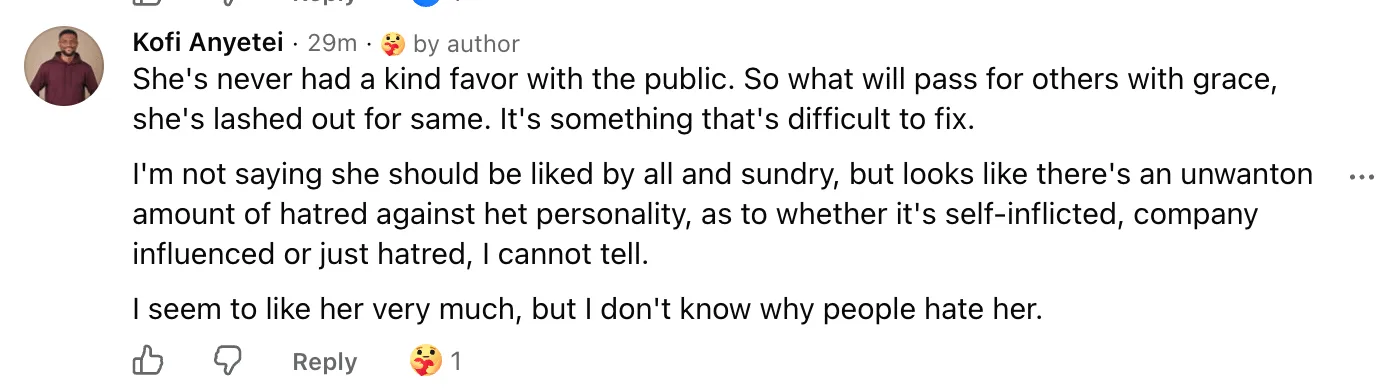Open Kofi Anyetei's profile via name link
Viewport: 1395px width, 388px height.
pyautogui.click(x=211, y=43)
